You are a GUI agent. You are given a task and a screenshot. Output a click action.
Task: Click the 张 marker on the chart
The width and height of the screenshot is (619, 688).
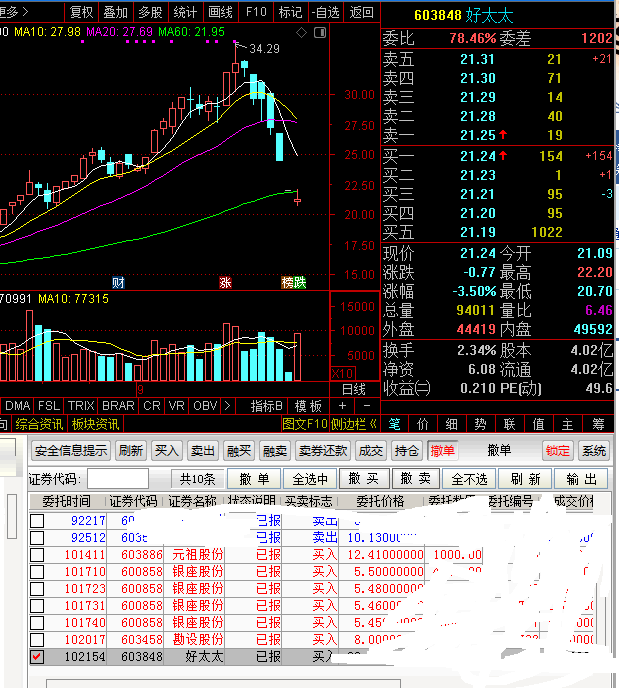(225, 283)
